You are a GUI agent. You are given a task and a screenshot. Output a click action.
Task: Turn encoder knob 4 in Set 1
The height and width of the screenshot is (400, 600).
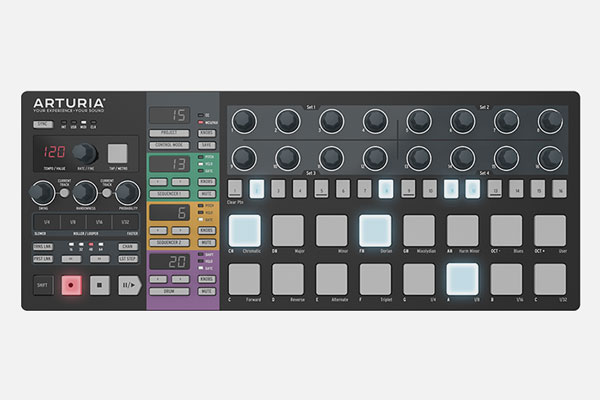[x=375, y=121]
